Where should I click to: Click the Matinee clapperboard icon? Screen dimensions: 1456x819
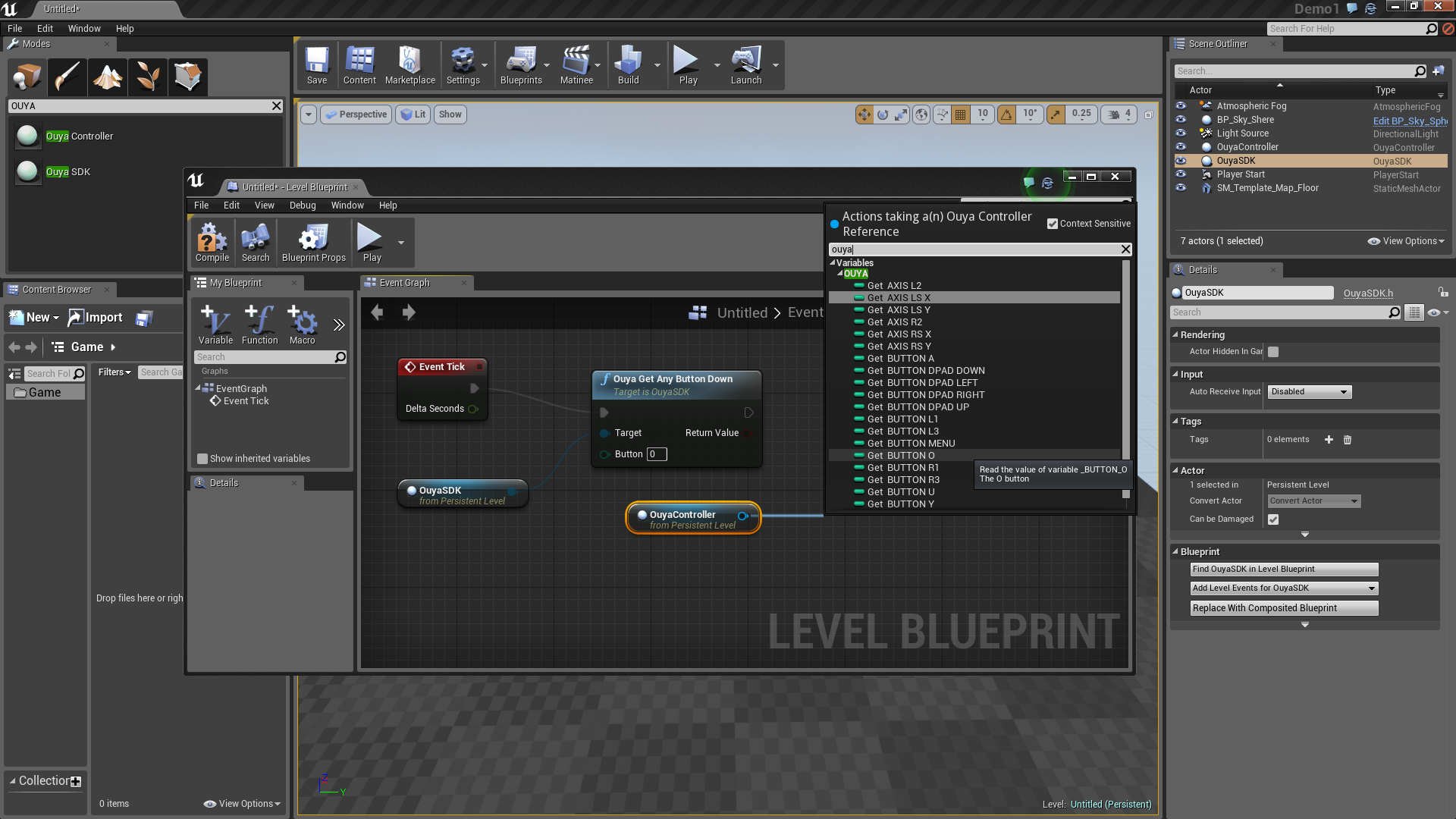[576, 64]
